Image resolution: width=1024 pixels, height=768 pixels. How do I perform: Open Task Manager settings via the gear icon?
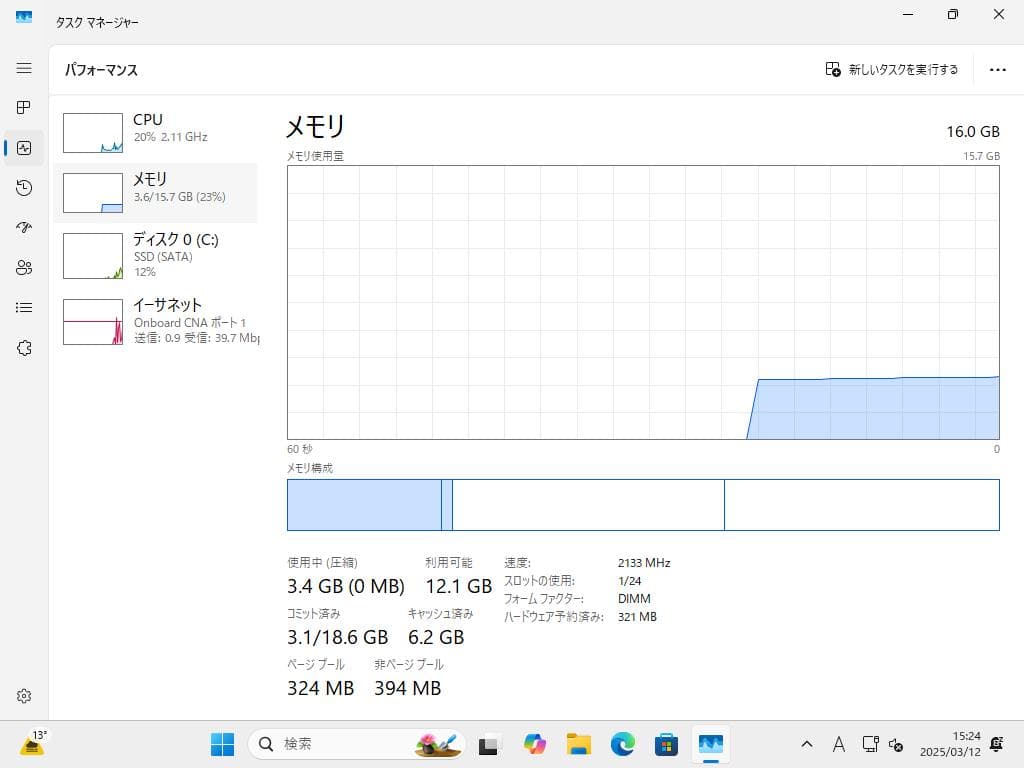[23, 696]
